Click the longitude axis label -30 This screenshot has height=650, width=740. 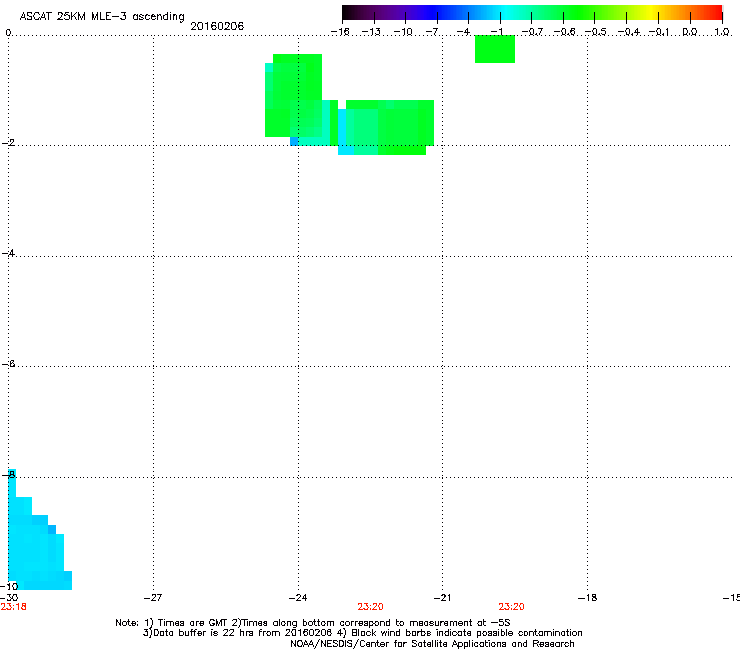[9, 598]
